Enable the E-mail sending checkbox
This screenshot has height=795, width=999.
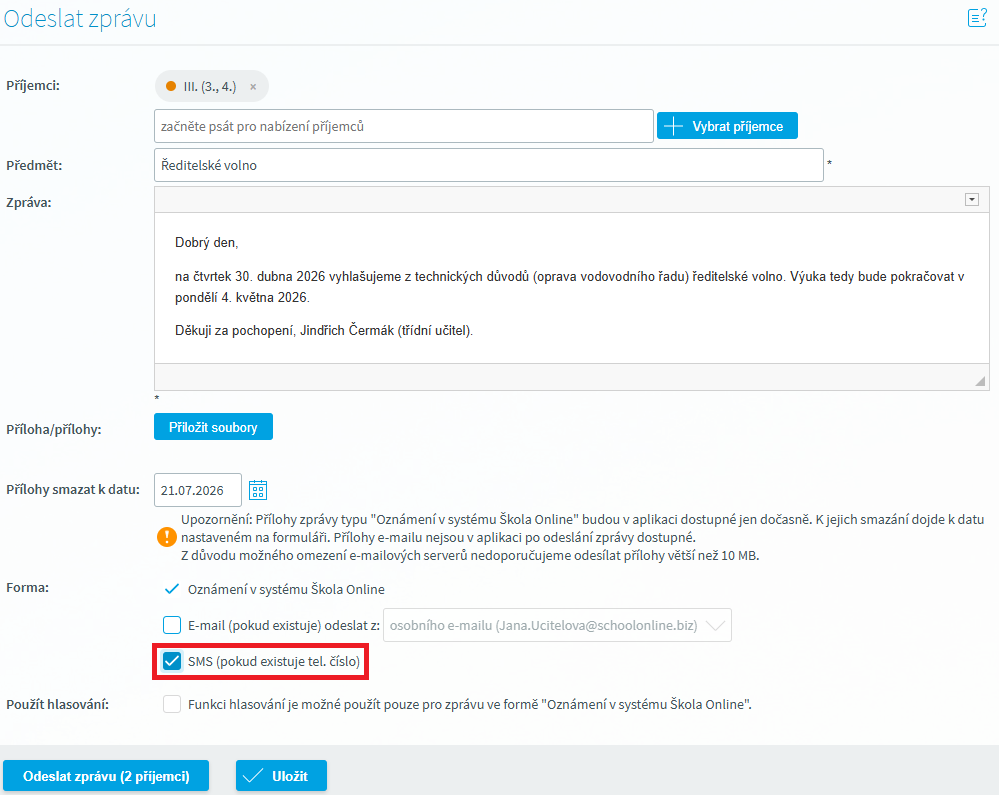coord(172,626)
